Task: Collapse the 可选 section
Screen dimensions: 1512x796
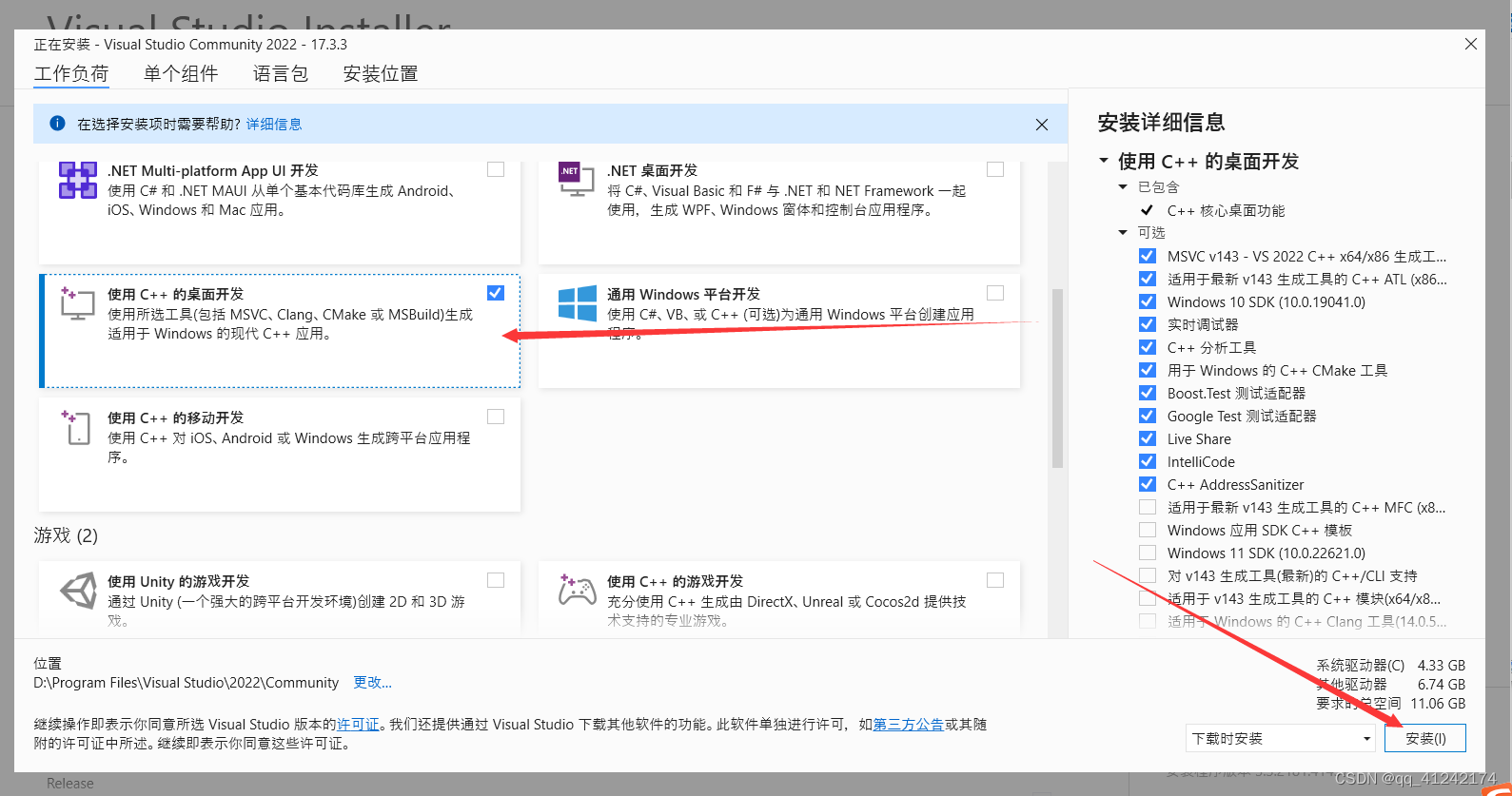Action: pyautogui.click(x=1123, y=232)
